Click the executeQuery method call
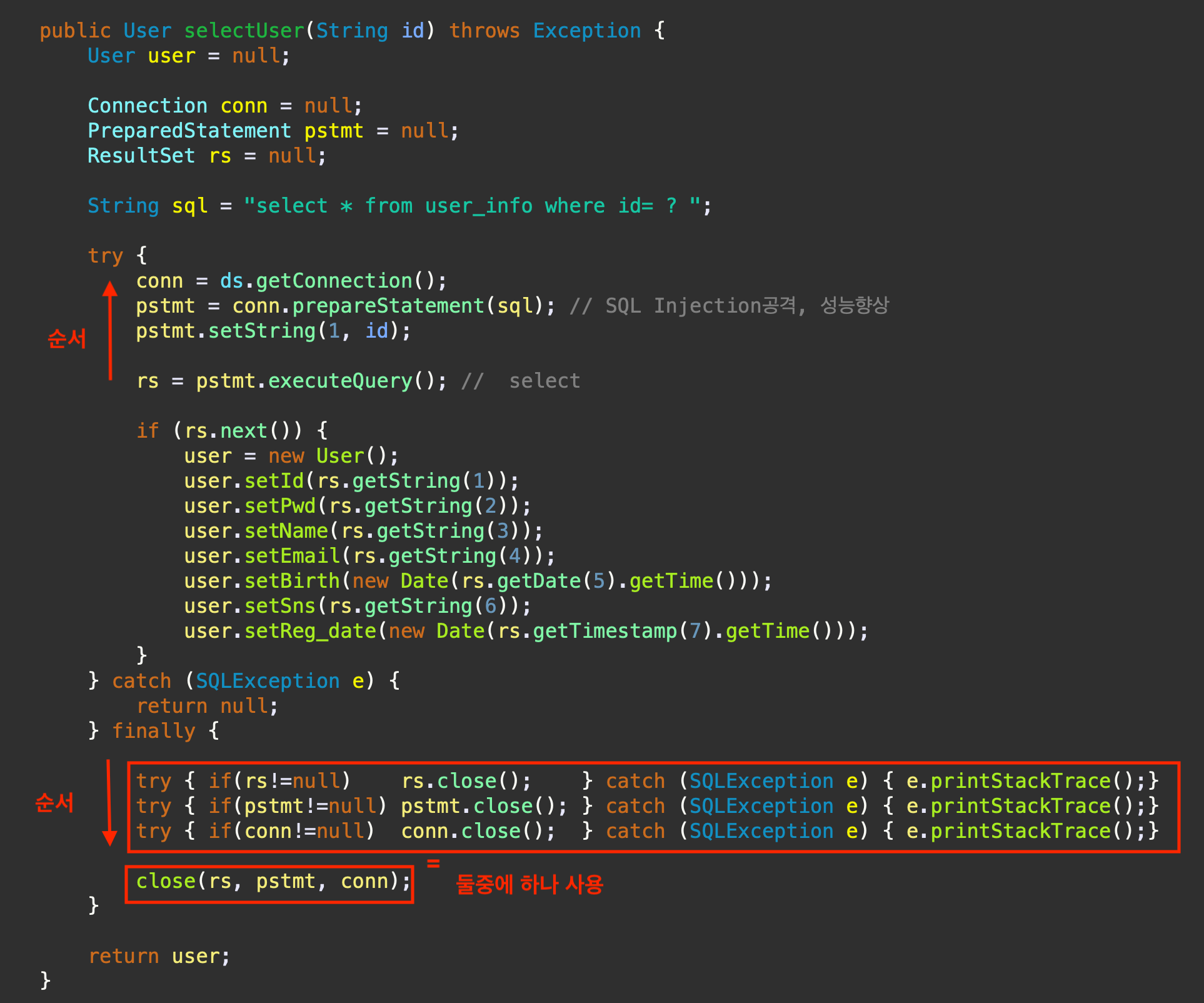 340,381
